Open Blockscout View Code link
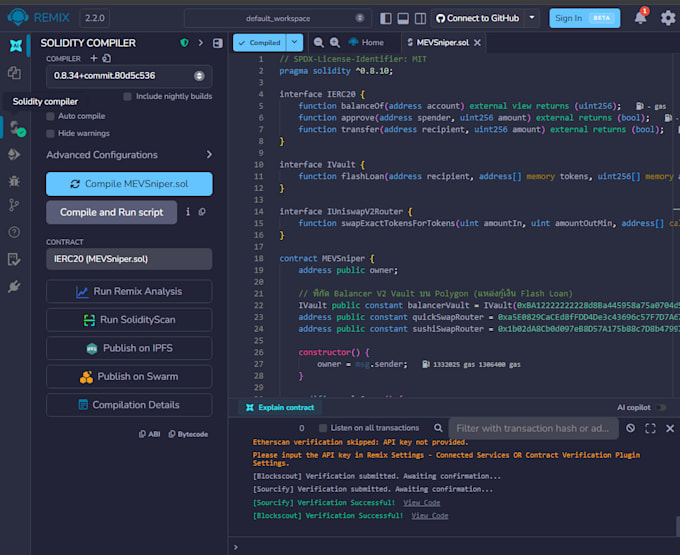 click(430, 516)
